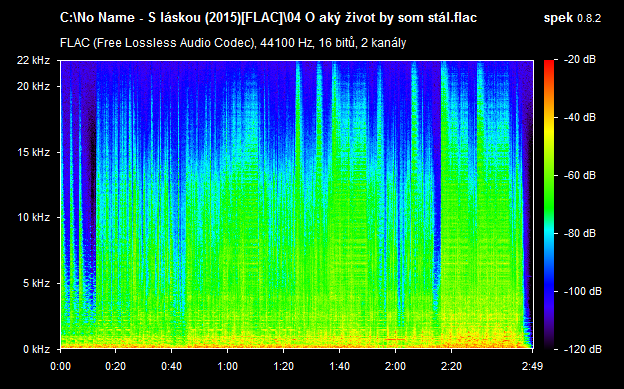
Task: Click the 20 kHz axis label
Action: 33,86
